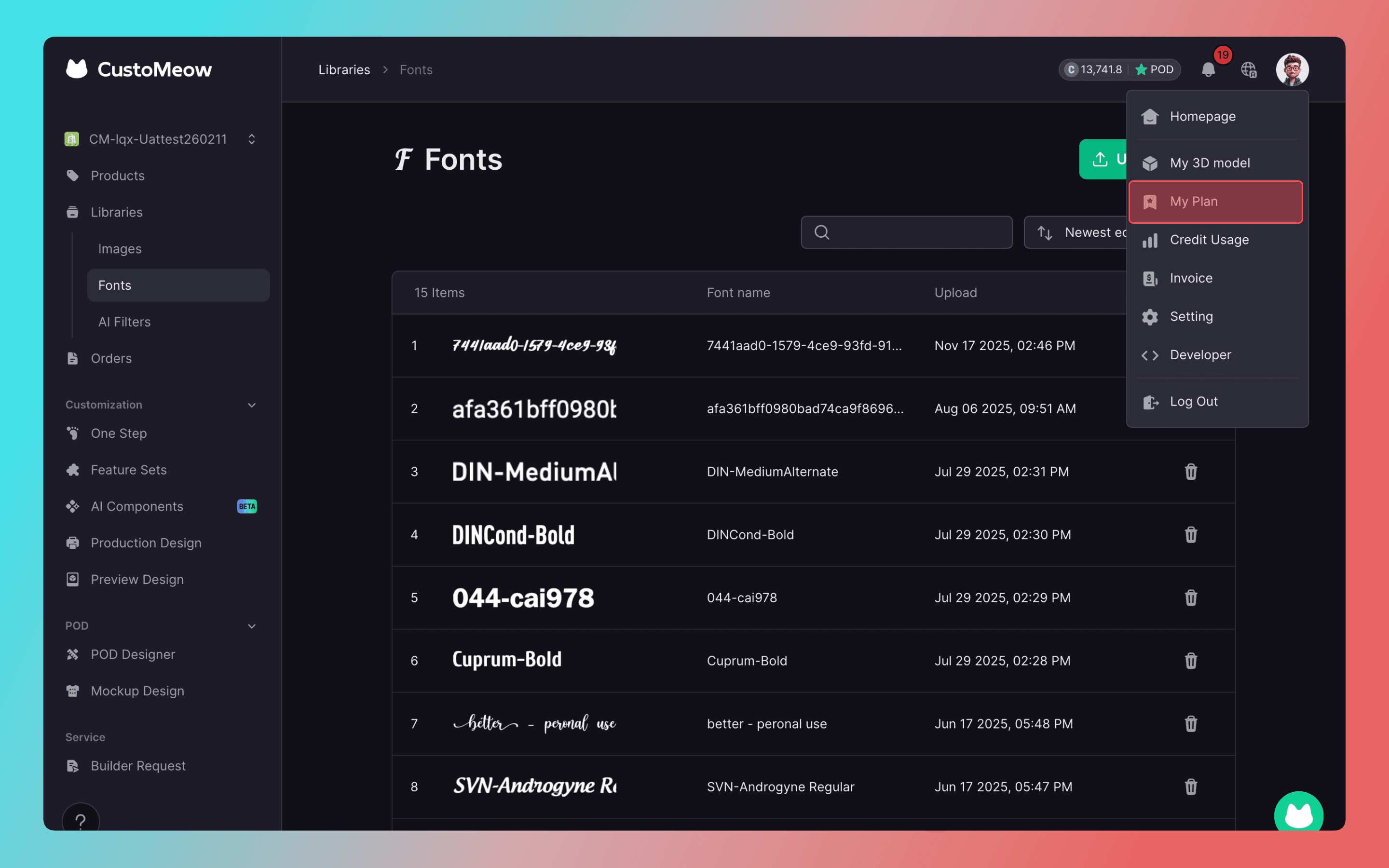The height and width of the screenshot is (868, 1389).
Task: Click the language globe icon
Action: coord(1248,70)
